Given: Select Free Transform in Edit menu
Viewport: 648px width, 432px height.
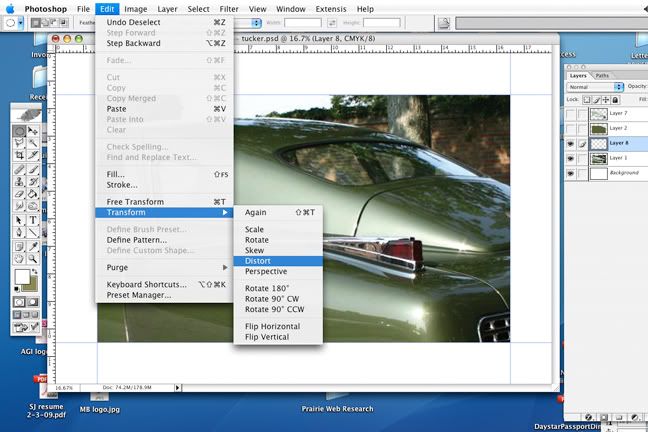Looking at the screenshot, I should coord(164,202).
